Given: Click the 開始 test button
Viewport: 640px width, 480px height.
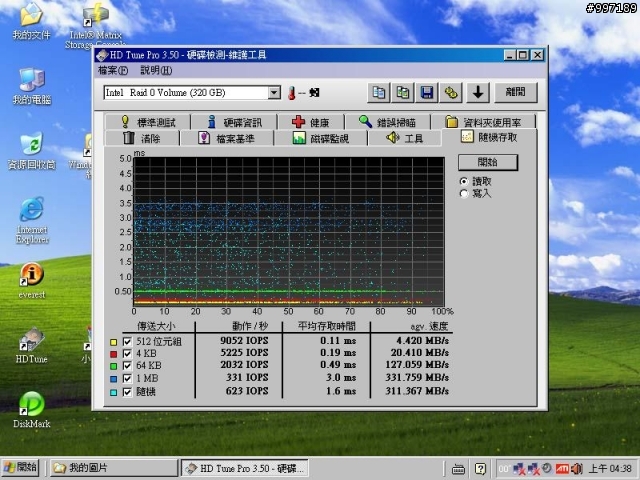Looking at the screenshot, I should [488, 162].
